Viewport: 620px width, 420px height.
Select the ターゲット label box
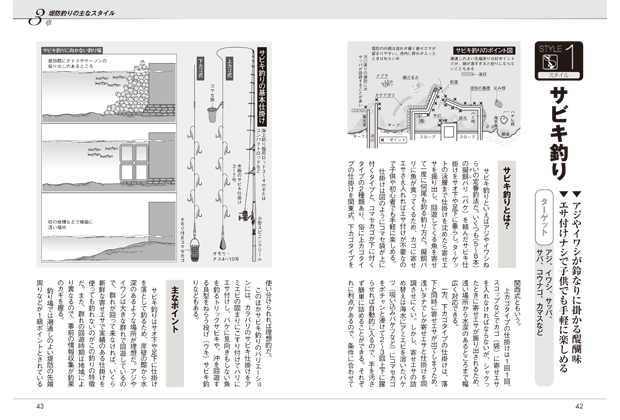(544, 217)
